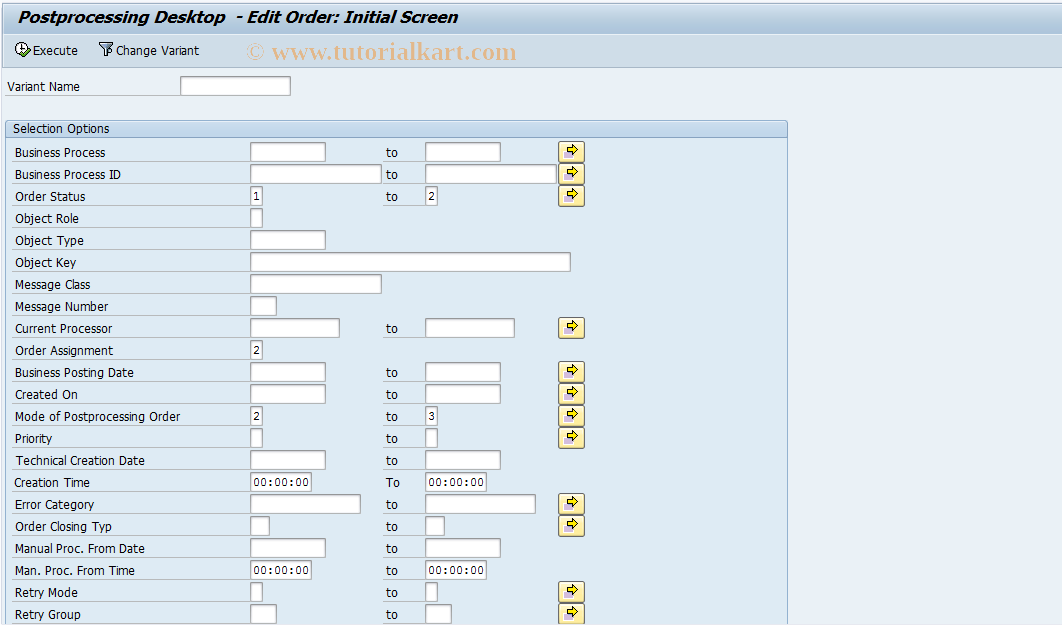Open multiple selection for Business Process
Screen dimensions: 1062x627
pos(571,151)
